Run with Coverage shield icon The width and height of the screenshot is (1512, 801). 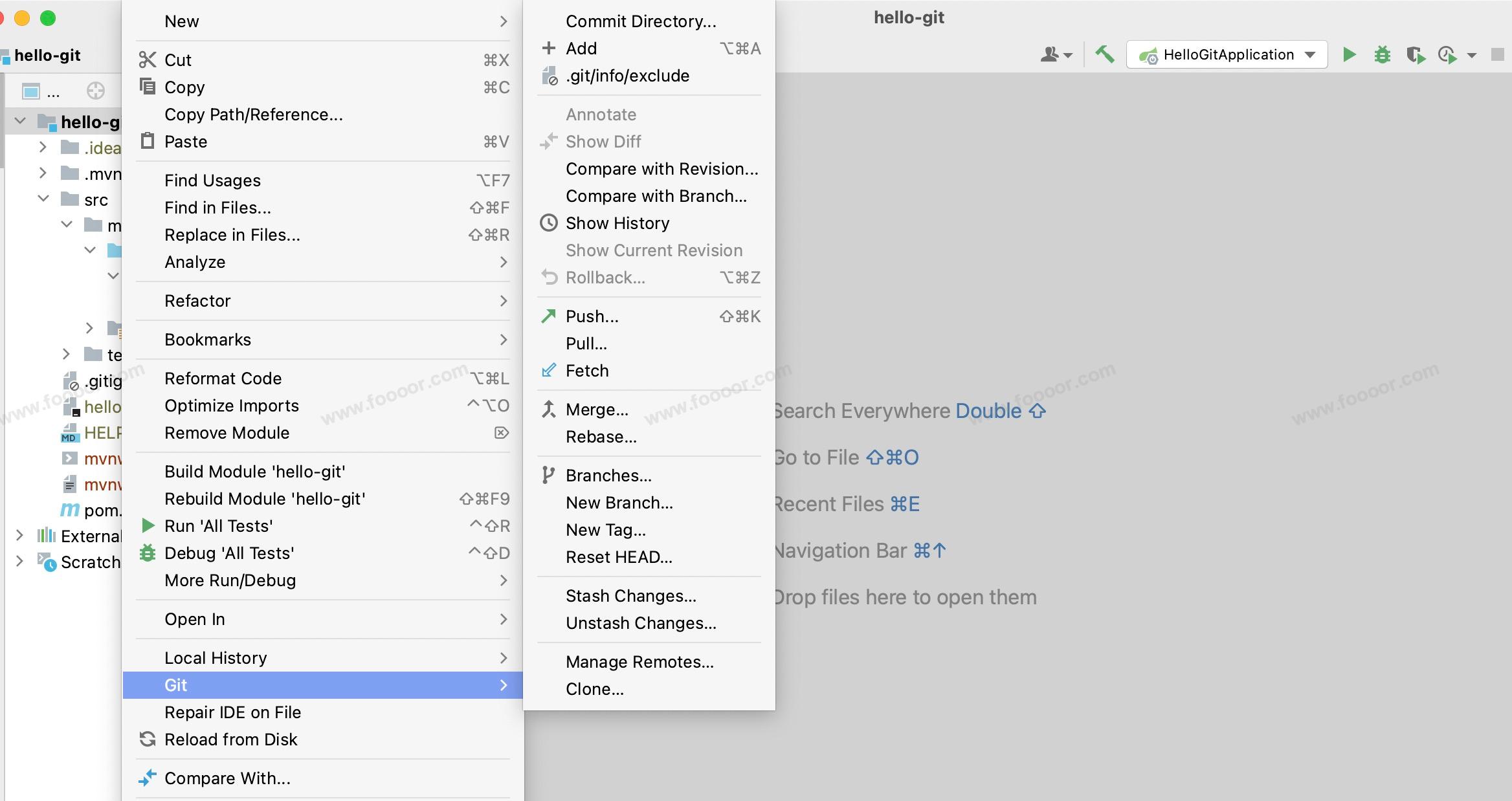point(1415,55)
